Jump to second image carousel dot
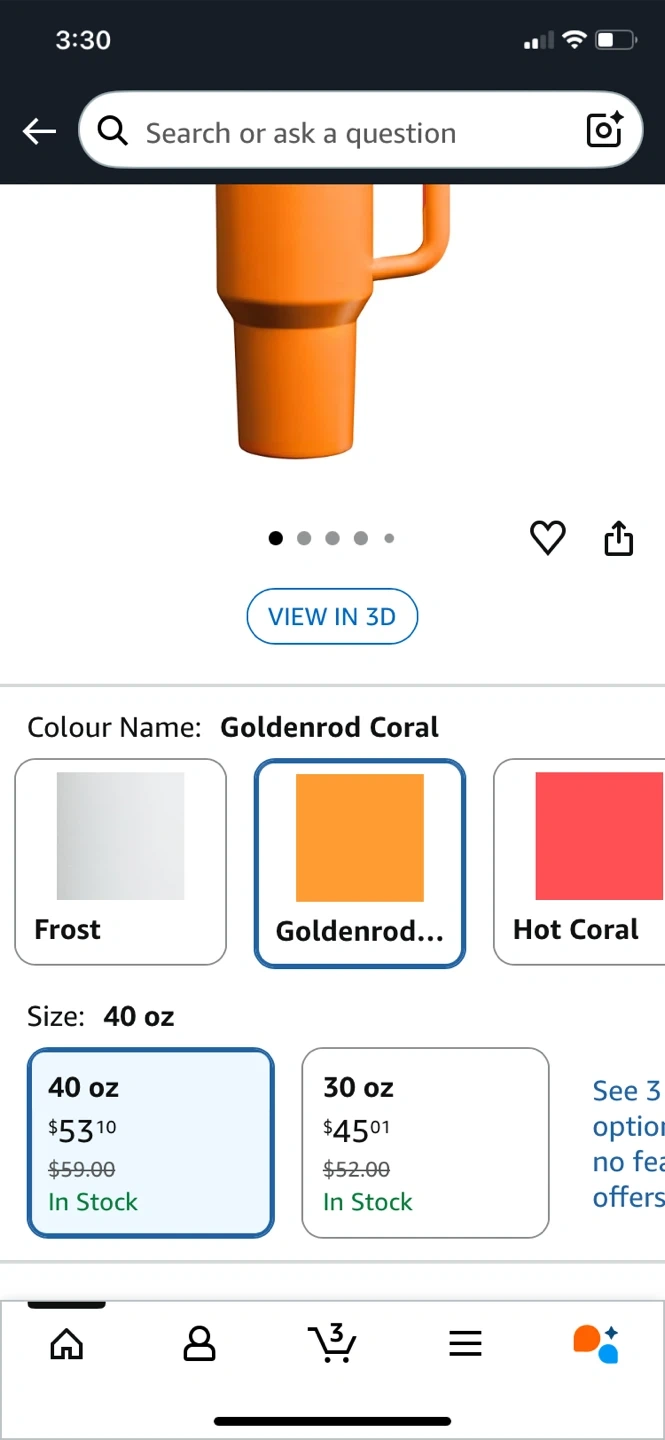This screenshot has height=1440, width=665. (304, 538)
